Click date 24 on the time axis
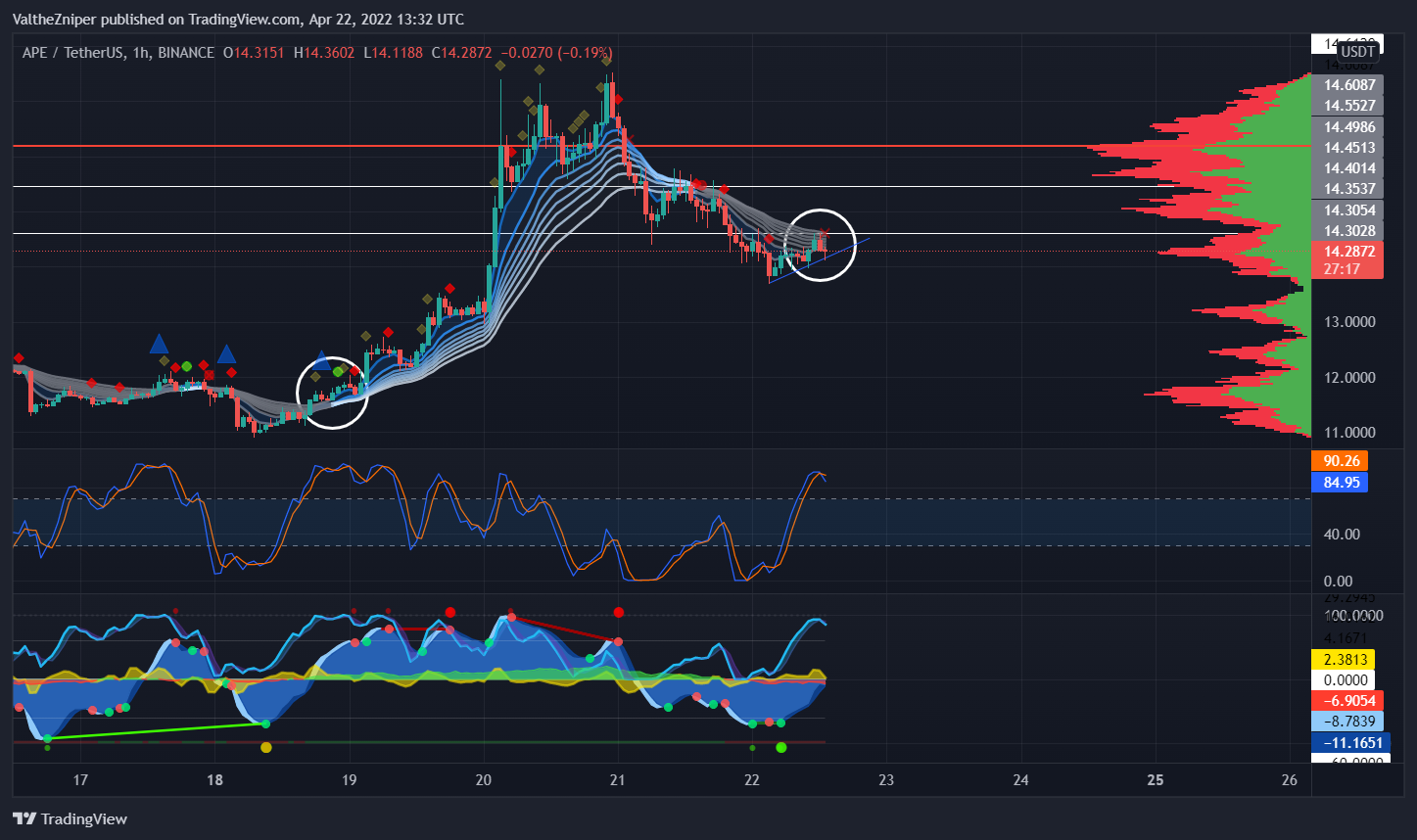 pos(1020,780)
